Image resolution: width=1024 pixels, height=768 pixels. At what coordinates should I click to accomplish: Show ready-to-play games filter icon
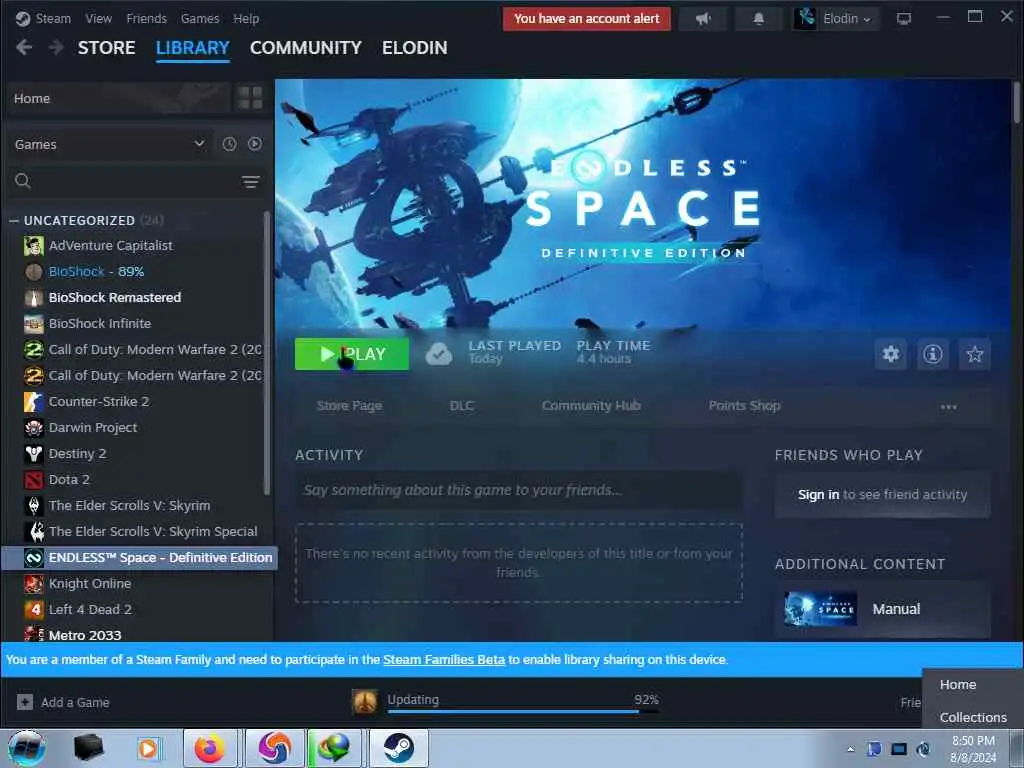click(255, 144)
